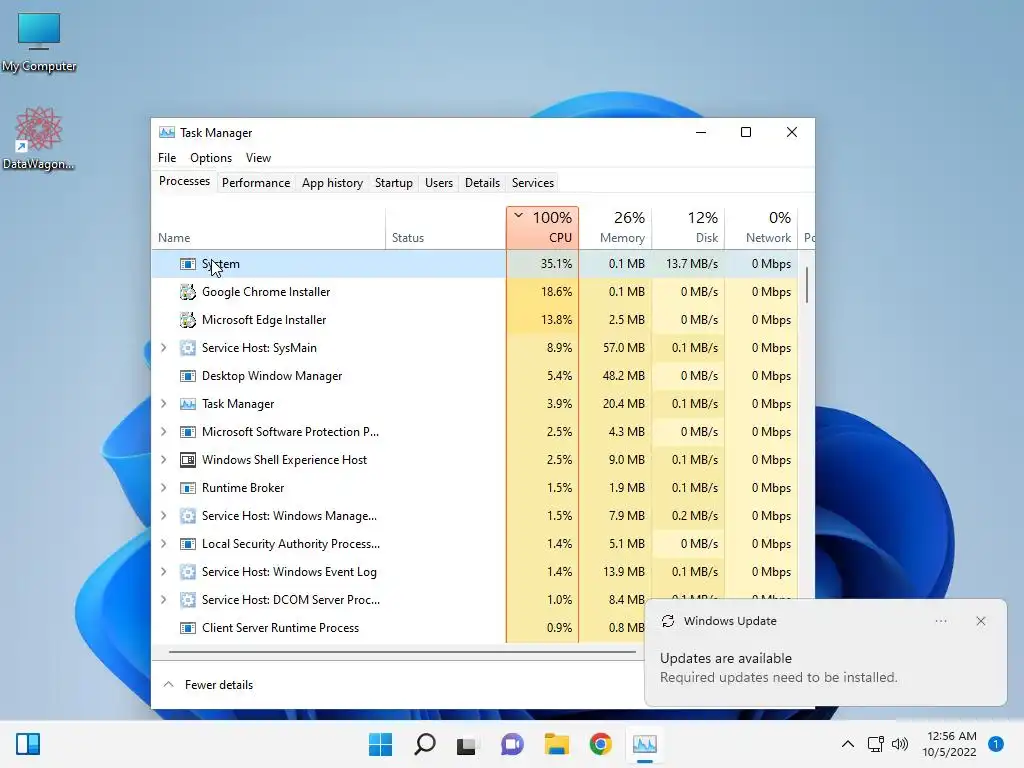Image resolution: width=1024 pixels, height=768 pixels.
Task: Select the Processes tab
Action: pos(184,182)
